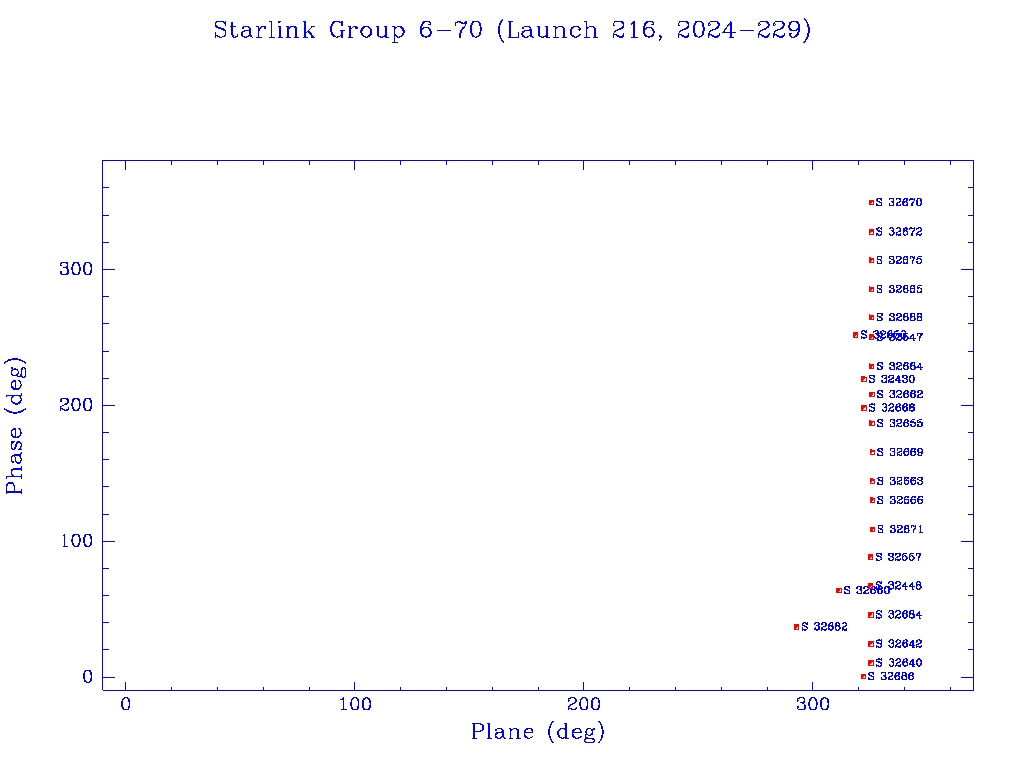The width and height of the screenshot is (1024, 768).
Task: Select the red marker for S 32669
Action: pos(872,453)
